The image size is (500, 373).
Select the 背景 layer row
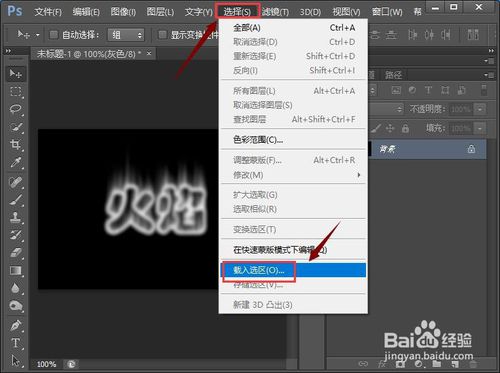[x=427, y=149]
